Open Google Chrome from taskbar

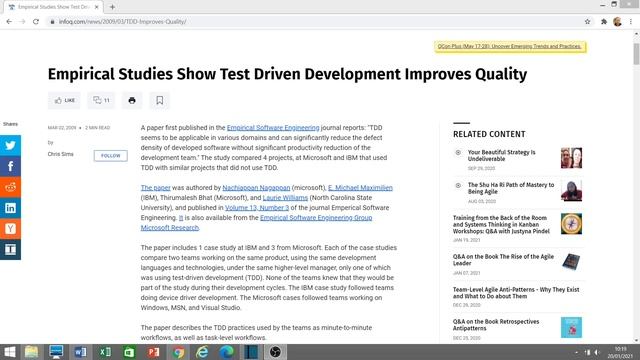coord(178,352)
